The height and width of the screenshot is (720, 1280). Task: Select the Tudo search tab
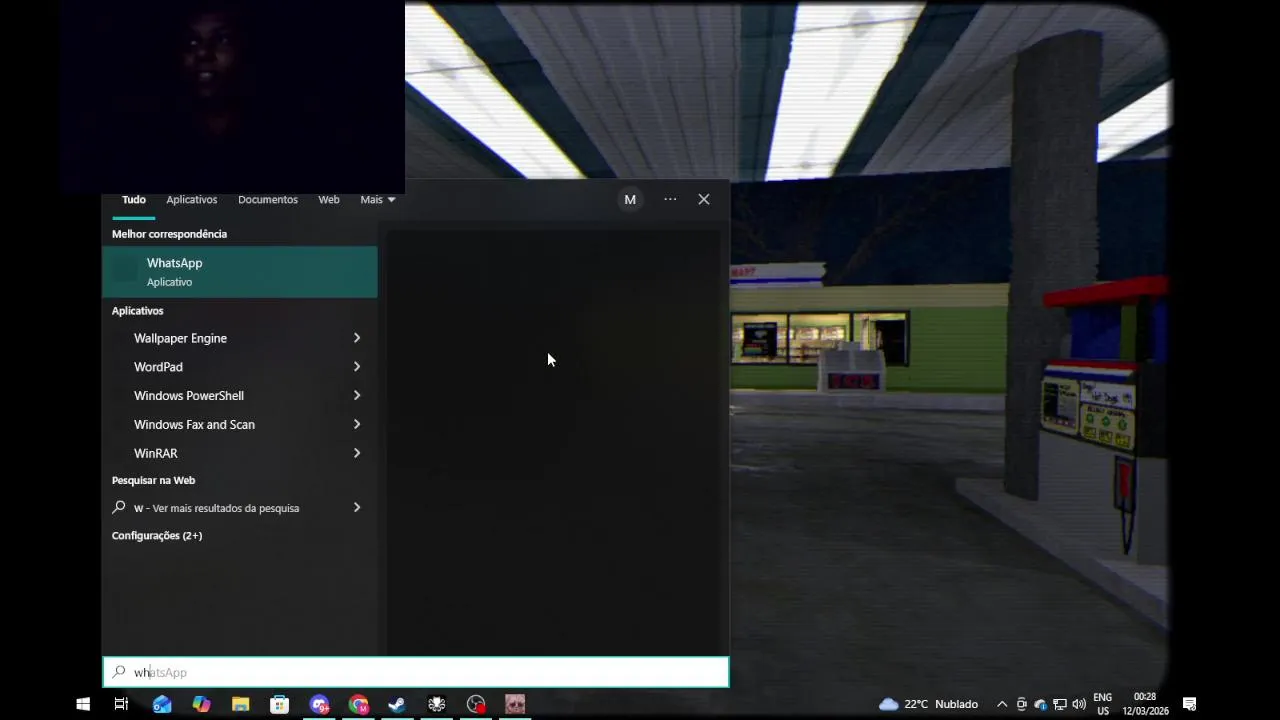pos(134,200)
